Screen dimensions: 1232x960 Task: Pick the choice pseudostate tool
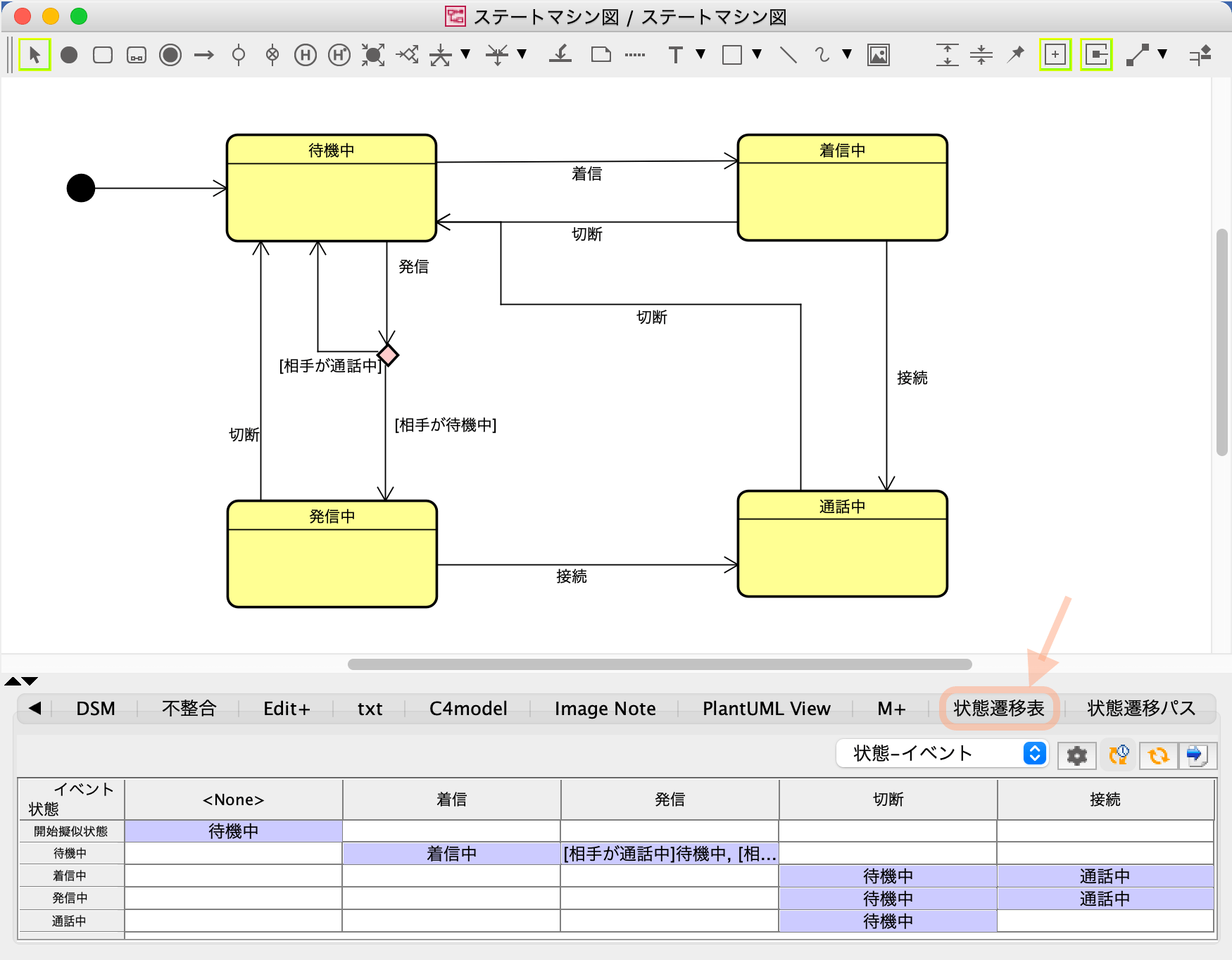coord(407,54)
